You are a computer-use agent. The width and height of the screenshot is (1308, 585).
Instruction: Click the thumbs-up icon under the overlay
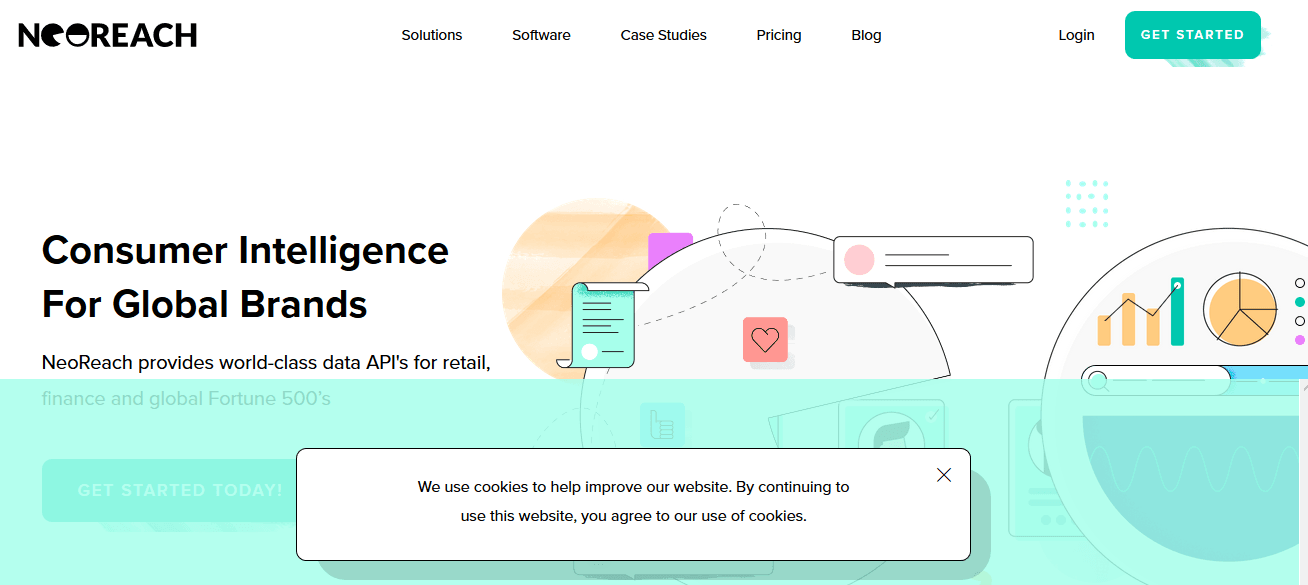(661, 424)
